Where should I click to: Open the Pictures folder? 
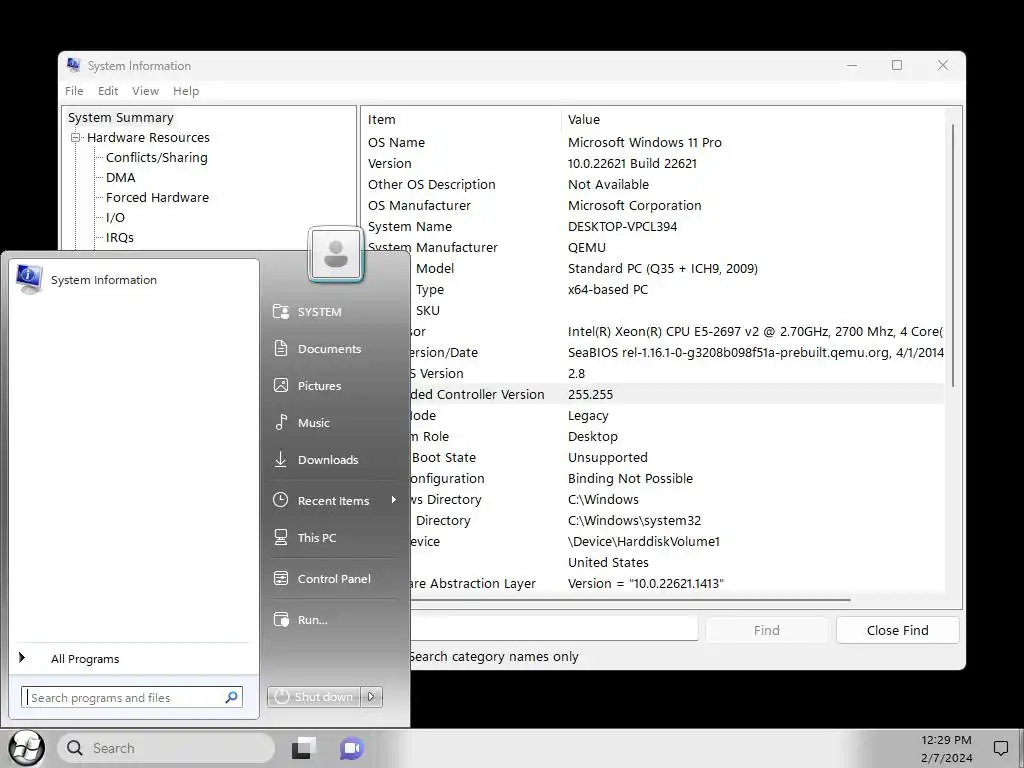(x=319, y=385)
